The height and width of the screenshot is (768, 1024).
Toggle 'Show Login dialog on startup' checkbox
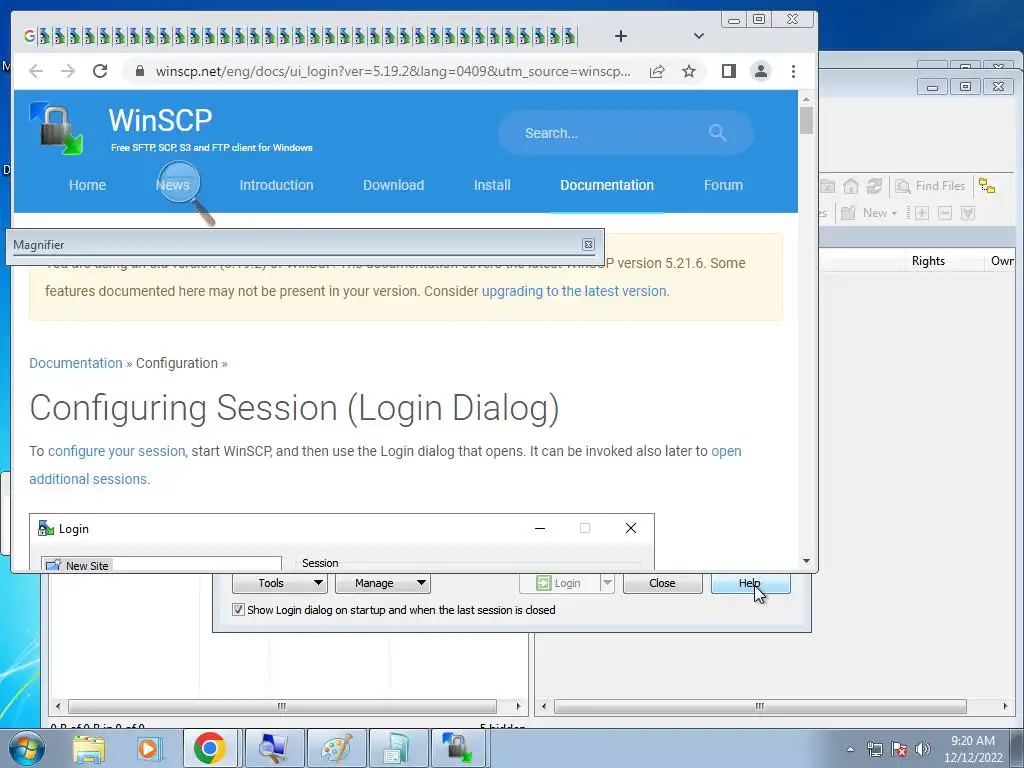[x=238, y=610]
